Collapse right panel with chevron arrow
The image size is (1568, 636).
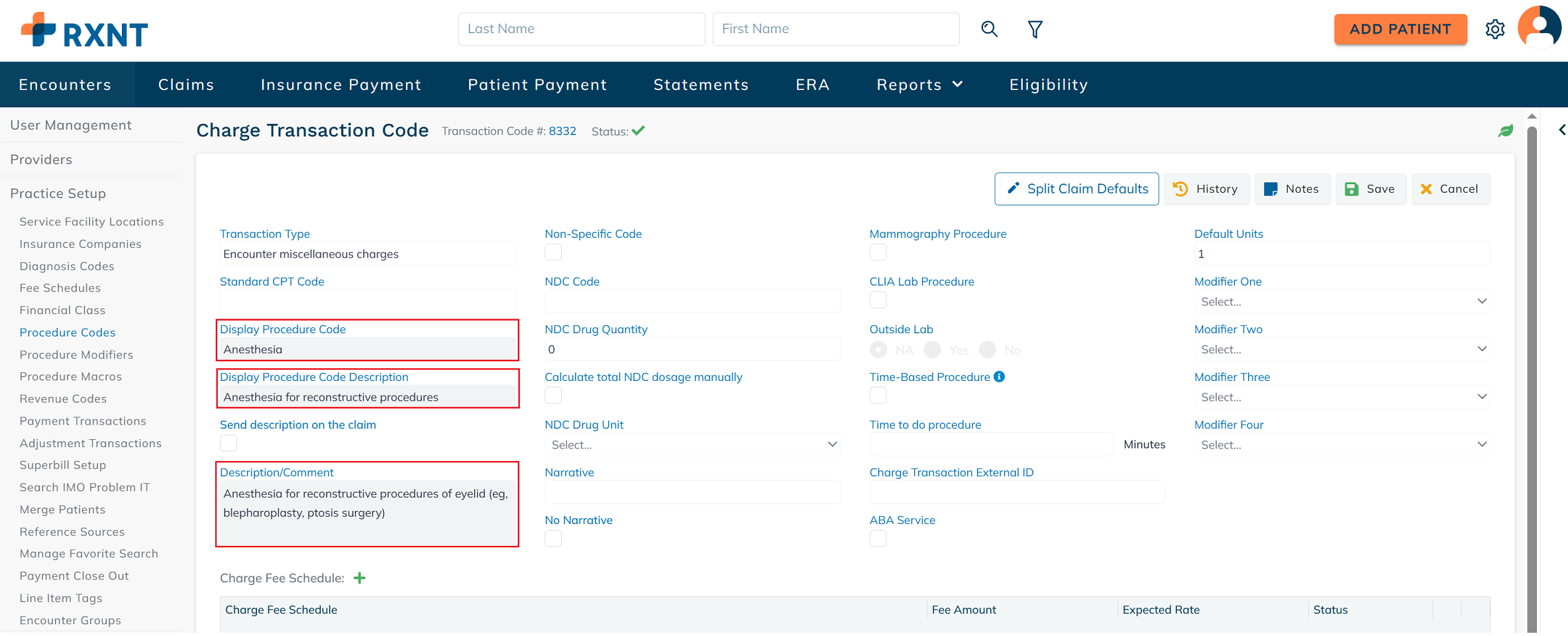coord(1561,130)
